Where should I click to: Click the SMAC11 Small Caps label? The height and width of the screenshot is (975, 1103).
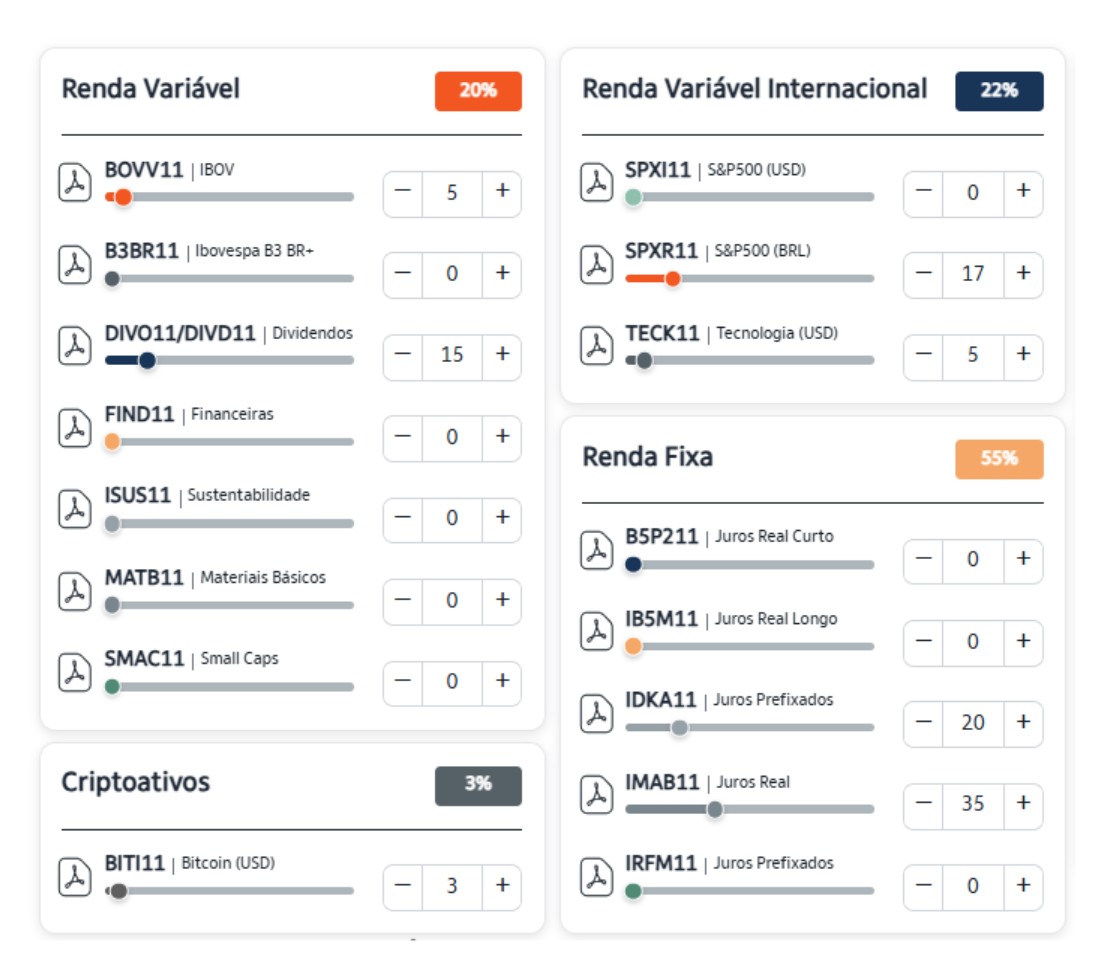(x=191, y=658)
